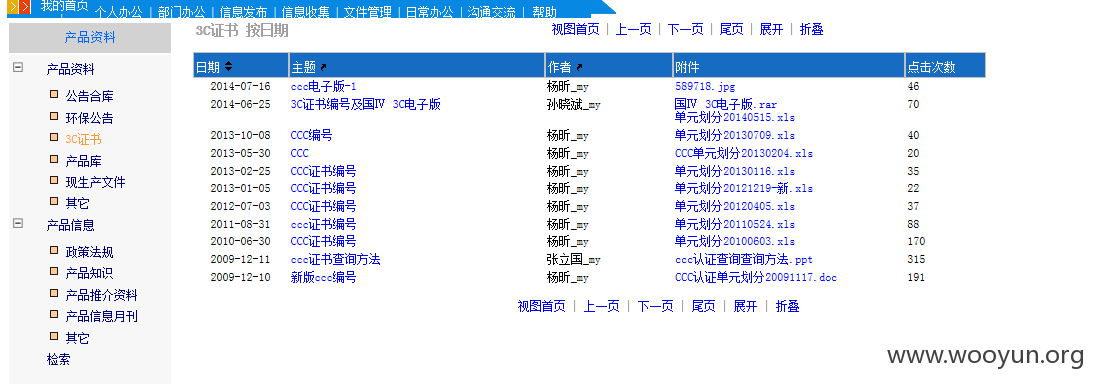Go to top 上一页 link

click(633, 29)
